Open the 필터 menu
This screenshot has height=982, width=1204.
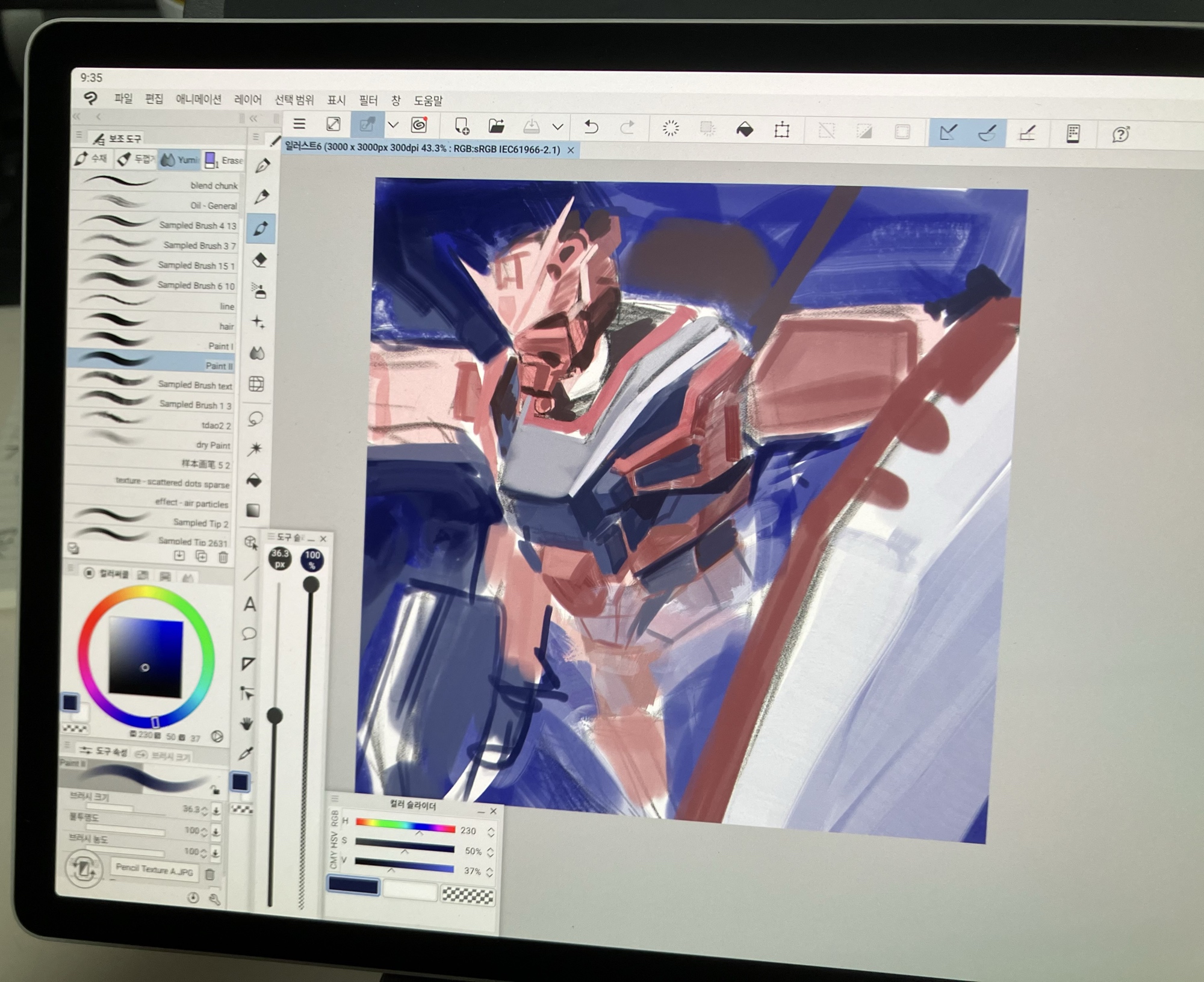pyautogui.click(x=368, y=100)
